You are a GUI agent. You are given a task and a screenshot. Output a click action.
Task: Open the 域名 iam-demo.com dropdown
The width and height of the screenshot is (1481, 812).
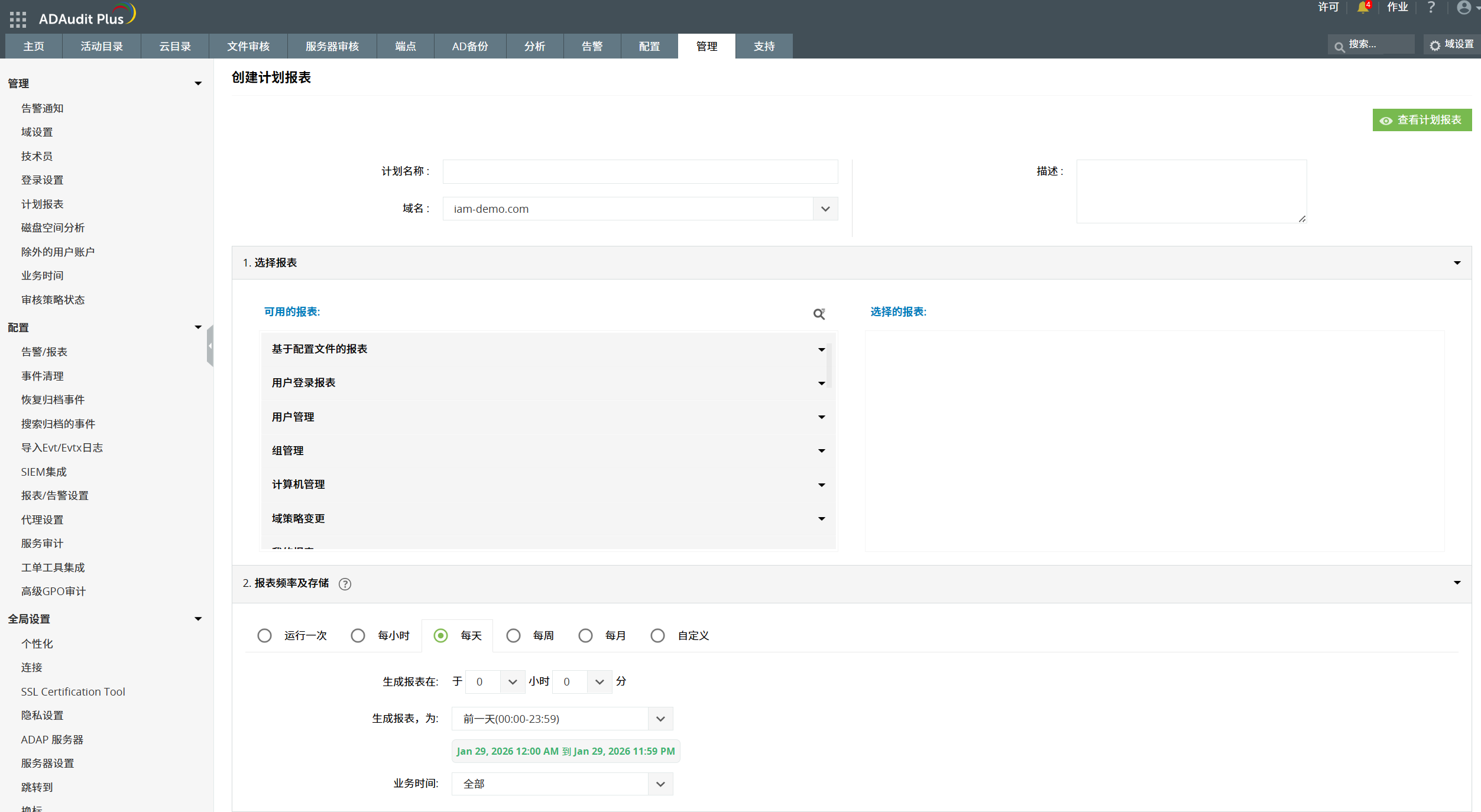(825, 209)
